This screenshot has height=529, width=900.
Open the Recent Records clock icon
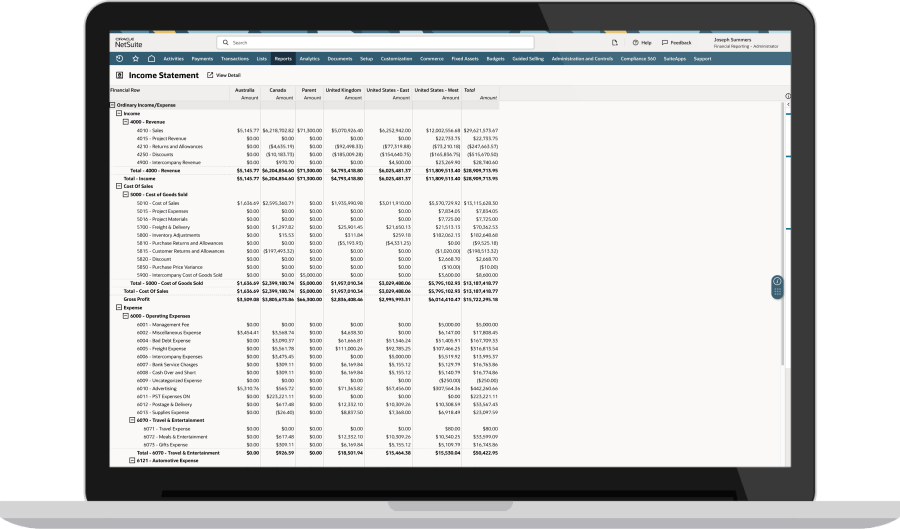click(121, 59)
